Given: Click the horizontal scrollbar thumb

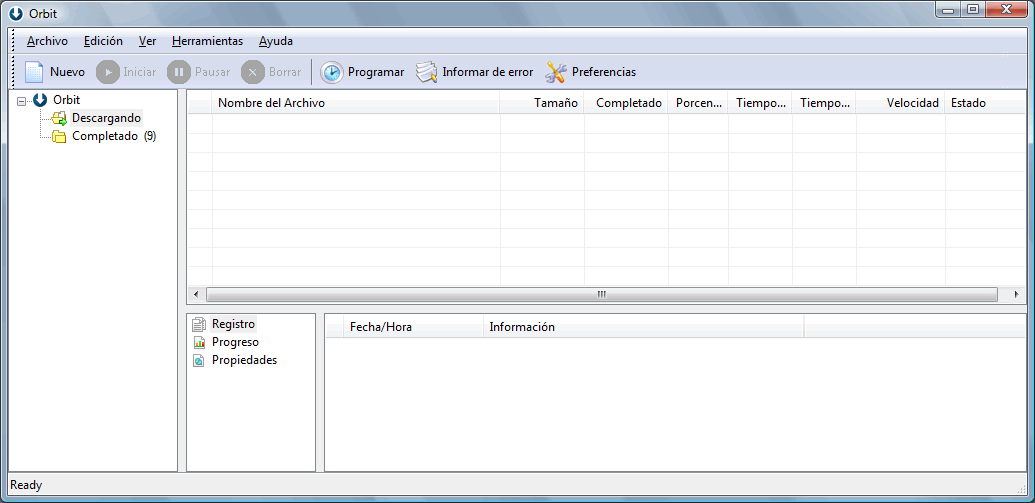Looking at the screenshot, I should tap(601, 294).
